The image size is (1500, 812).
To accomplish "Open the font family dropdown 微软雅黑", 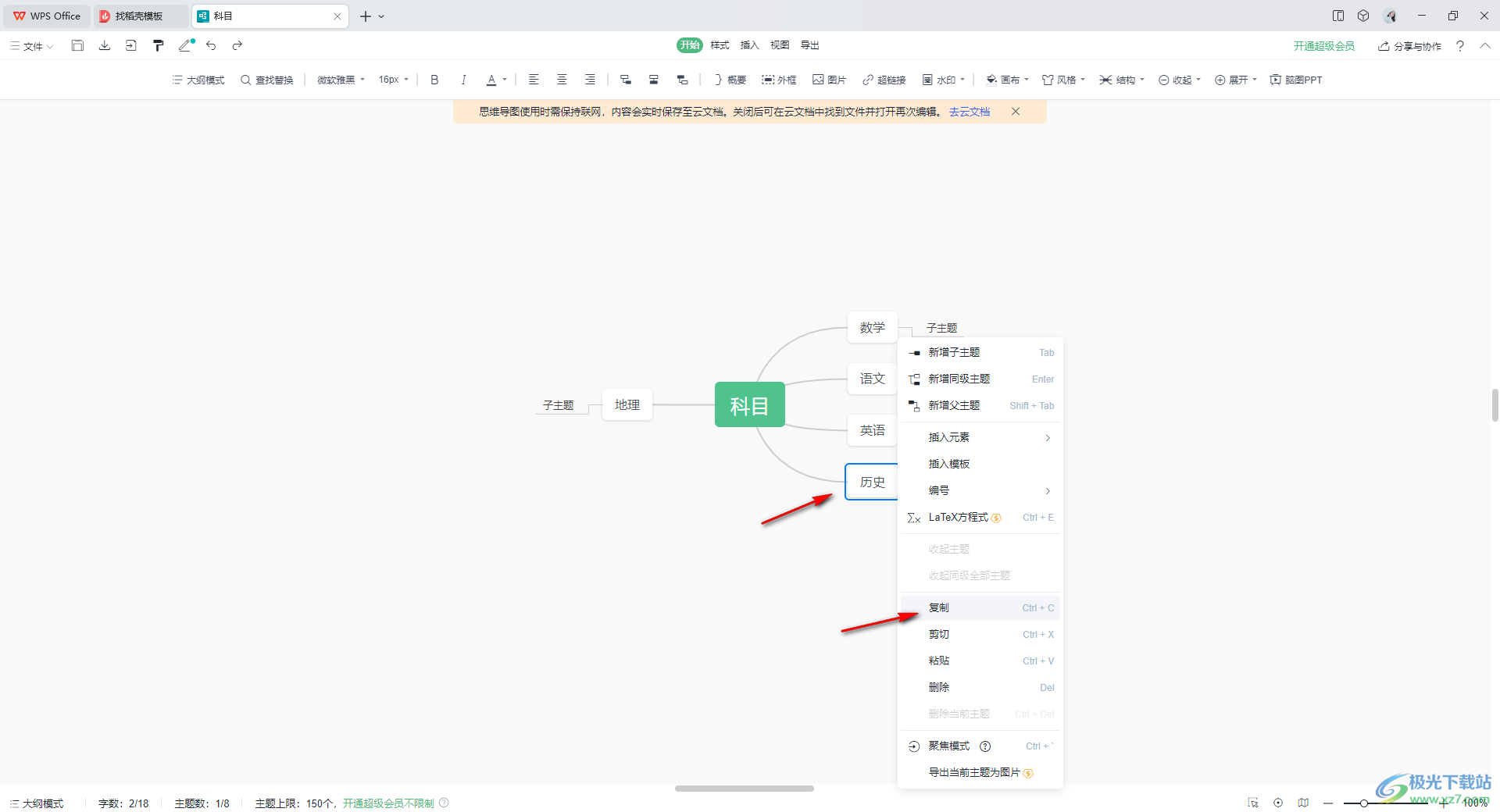I will pyautogui.click(x=341, y=80).
